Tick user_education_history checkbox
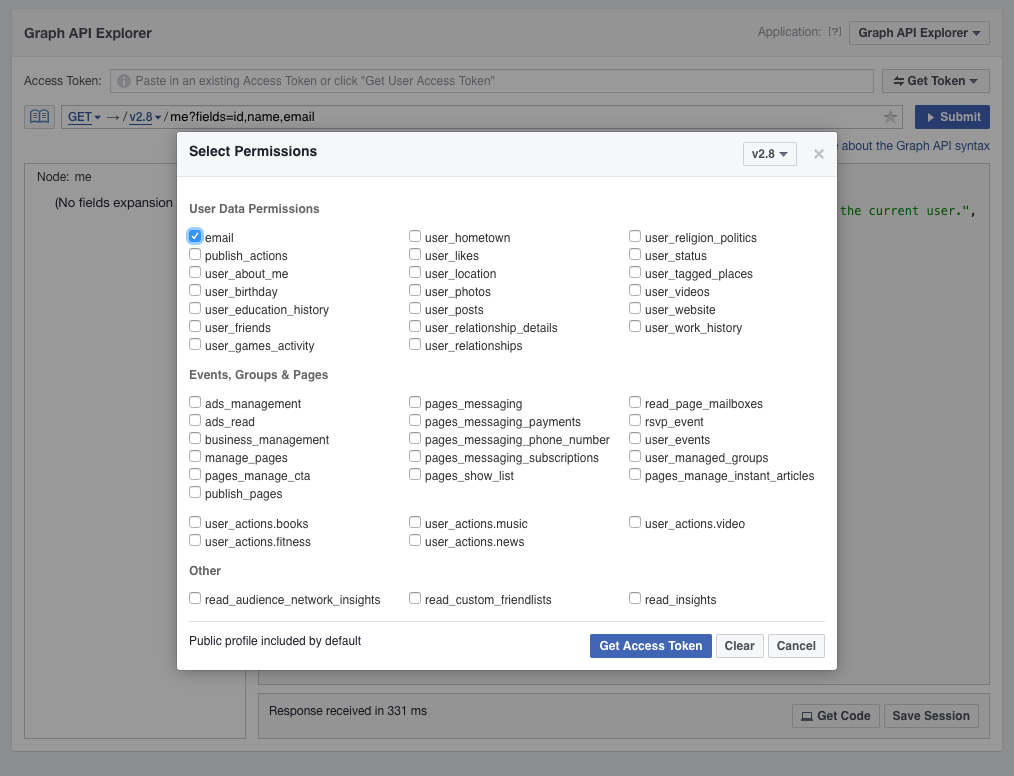Image resolution: width=1014 pixels, height=776 pixels. point(195,308)
